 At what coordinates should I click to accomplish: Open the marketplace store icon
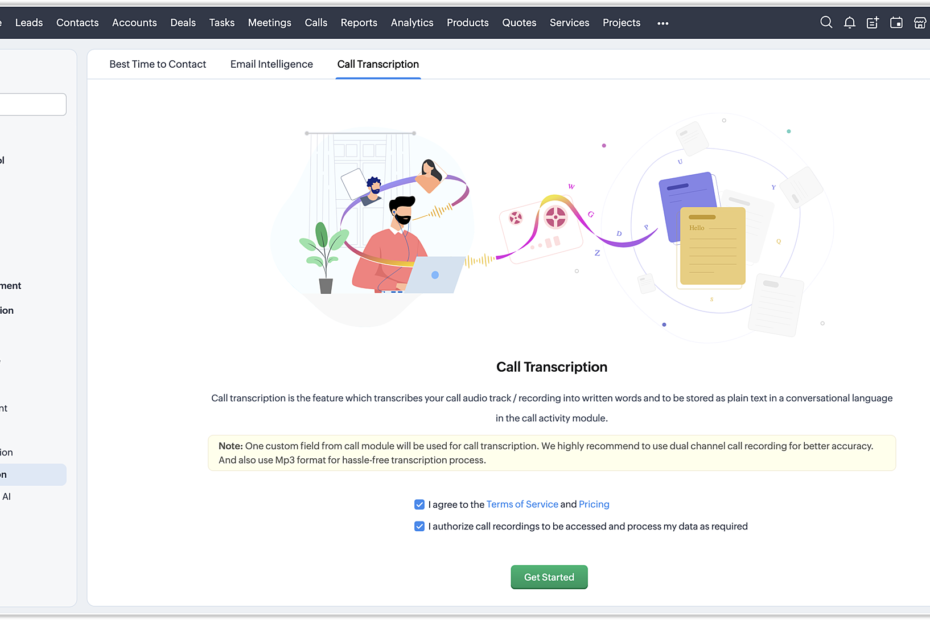[x=920, y=22]
